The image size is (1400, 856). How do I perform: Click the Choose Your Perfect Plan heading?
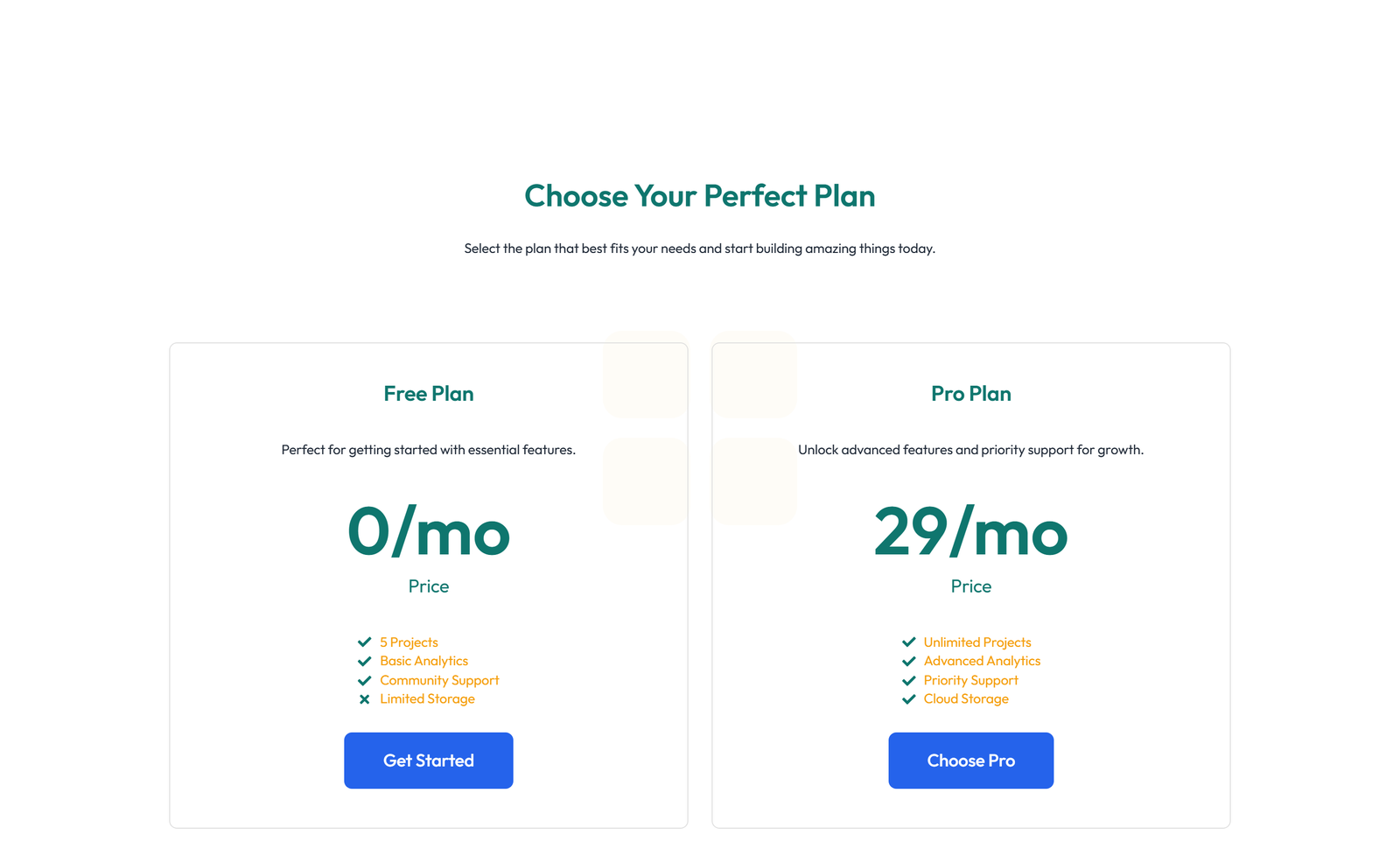click(700, 196)
